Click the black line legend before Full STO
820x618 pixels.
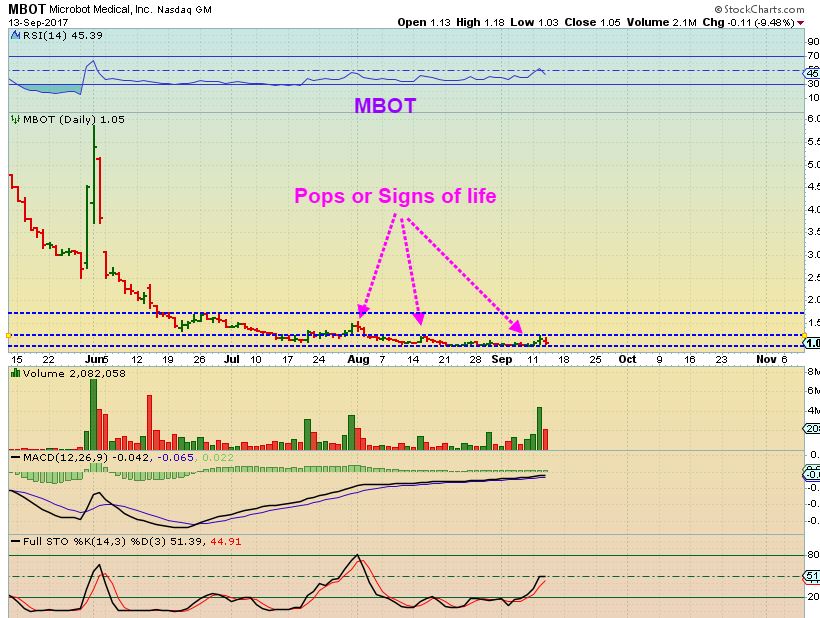[x=16, y=542]
